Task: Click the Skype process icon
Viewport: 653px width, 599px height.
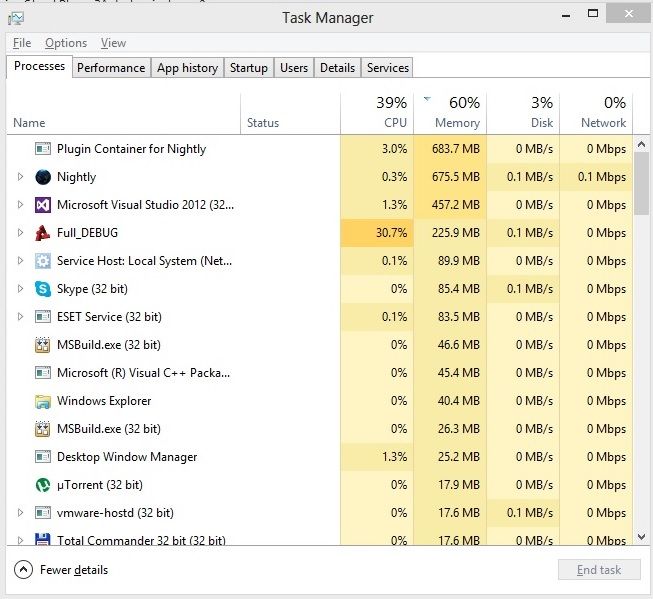Action: [x=43, y=289]
